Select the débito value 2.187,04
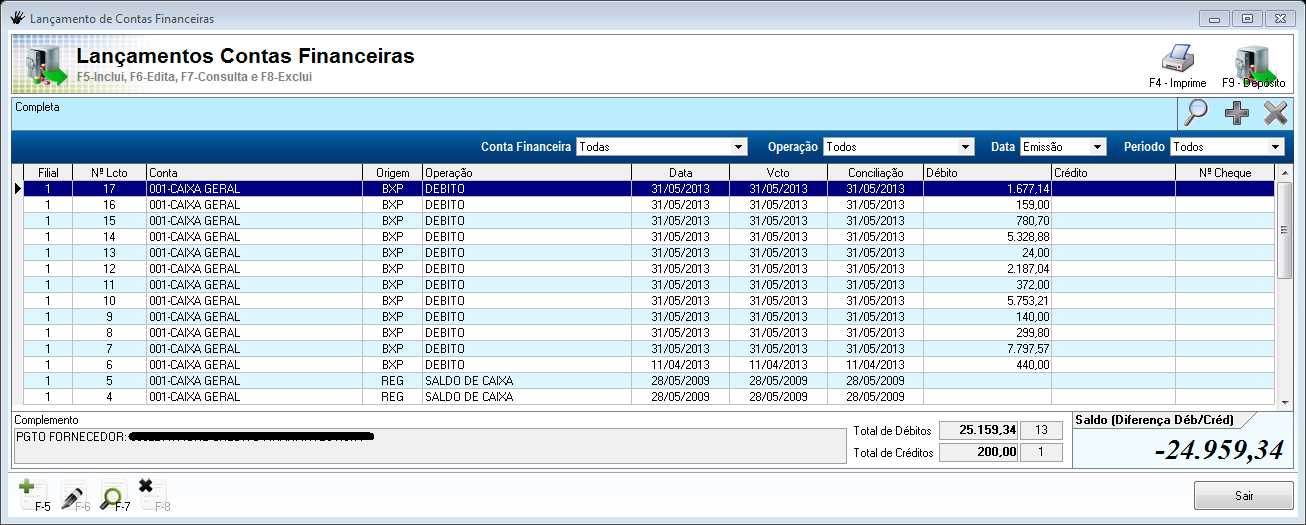This screenshot has width=1306, height=525. (1026, 268)
